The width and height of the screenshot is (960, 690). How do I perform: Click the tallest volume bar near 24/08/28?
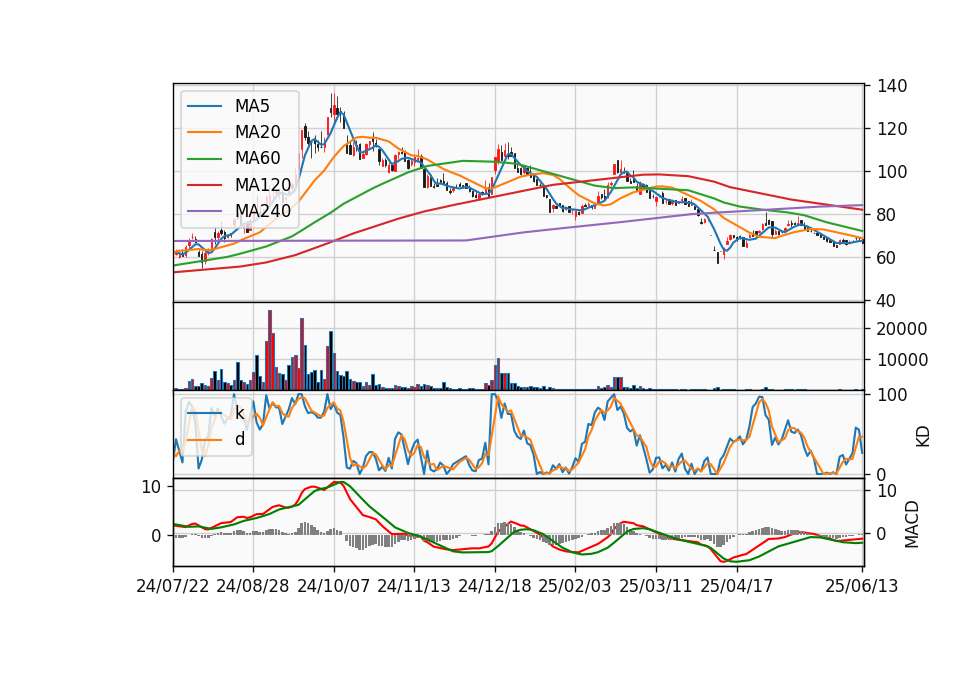[x=270, y=350]
